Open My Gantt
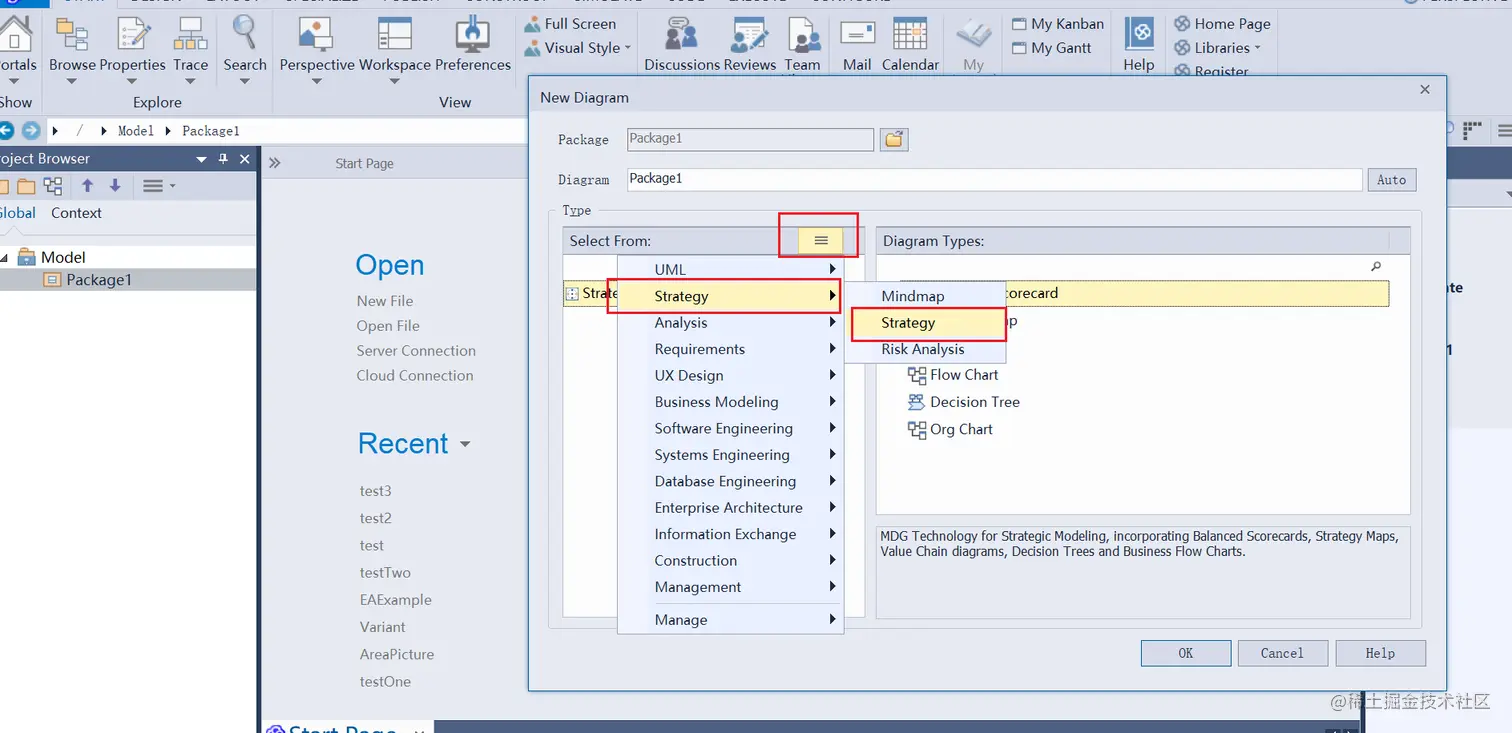This screenshot has height=733, width=1512. pos(1052,48)
